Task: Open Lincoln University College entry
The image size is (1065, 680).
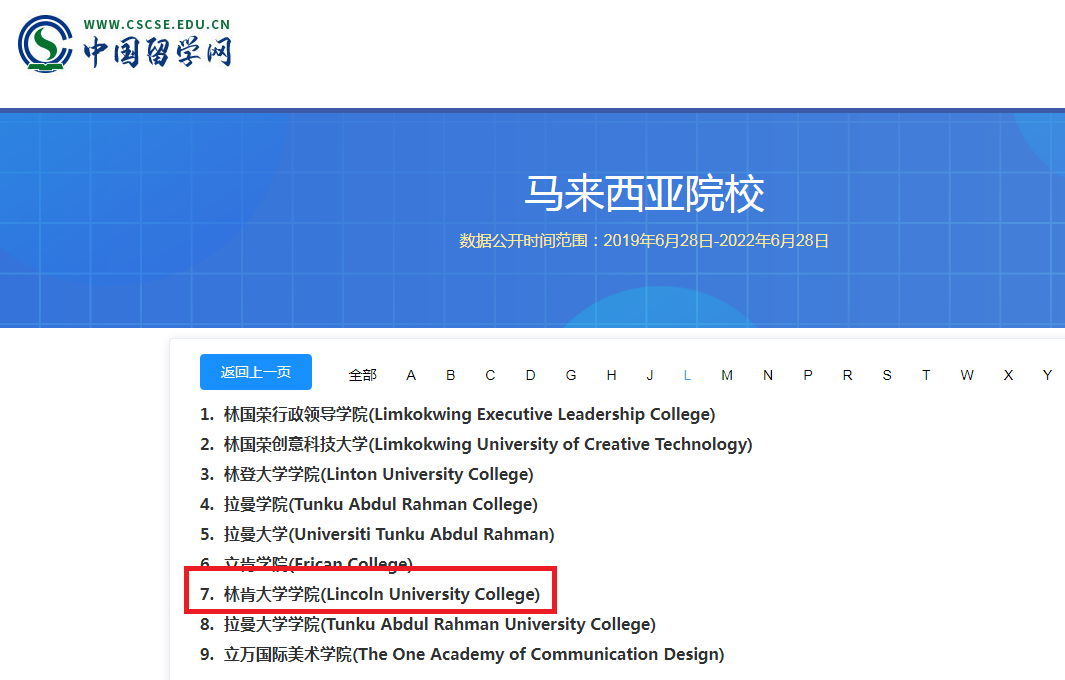Action: pyautogui.click(x=382, y=594)
